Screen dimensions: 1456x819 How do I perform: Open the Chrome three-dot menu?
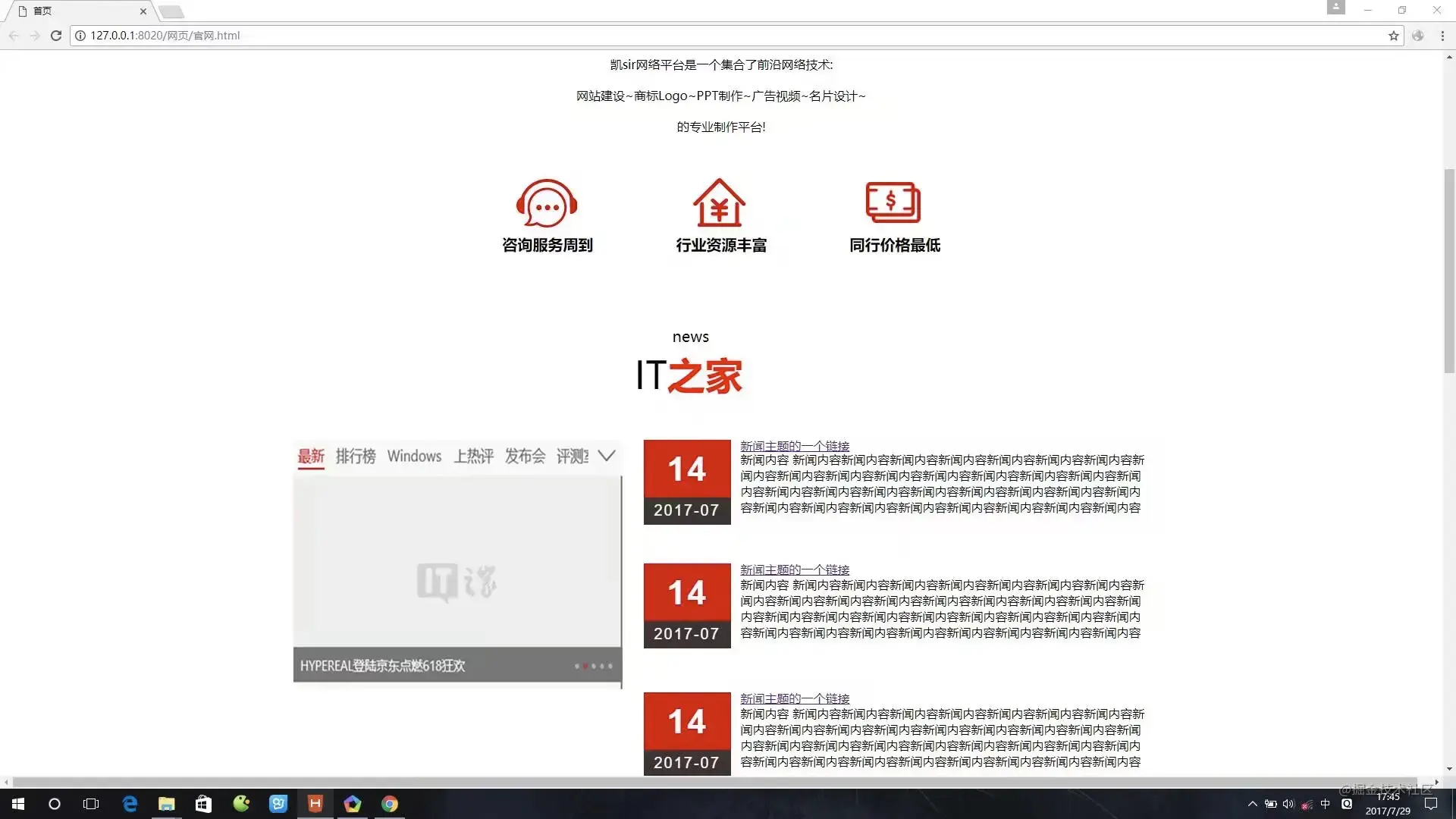point(1442,36)
